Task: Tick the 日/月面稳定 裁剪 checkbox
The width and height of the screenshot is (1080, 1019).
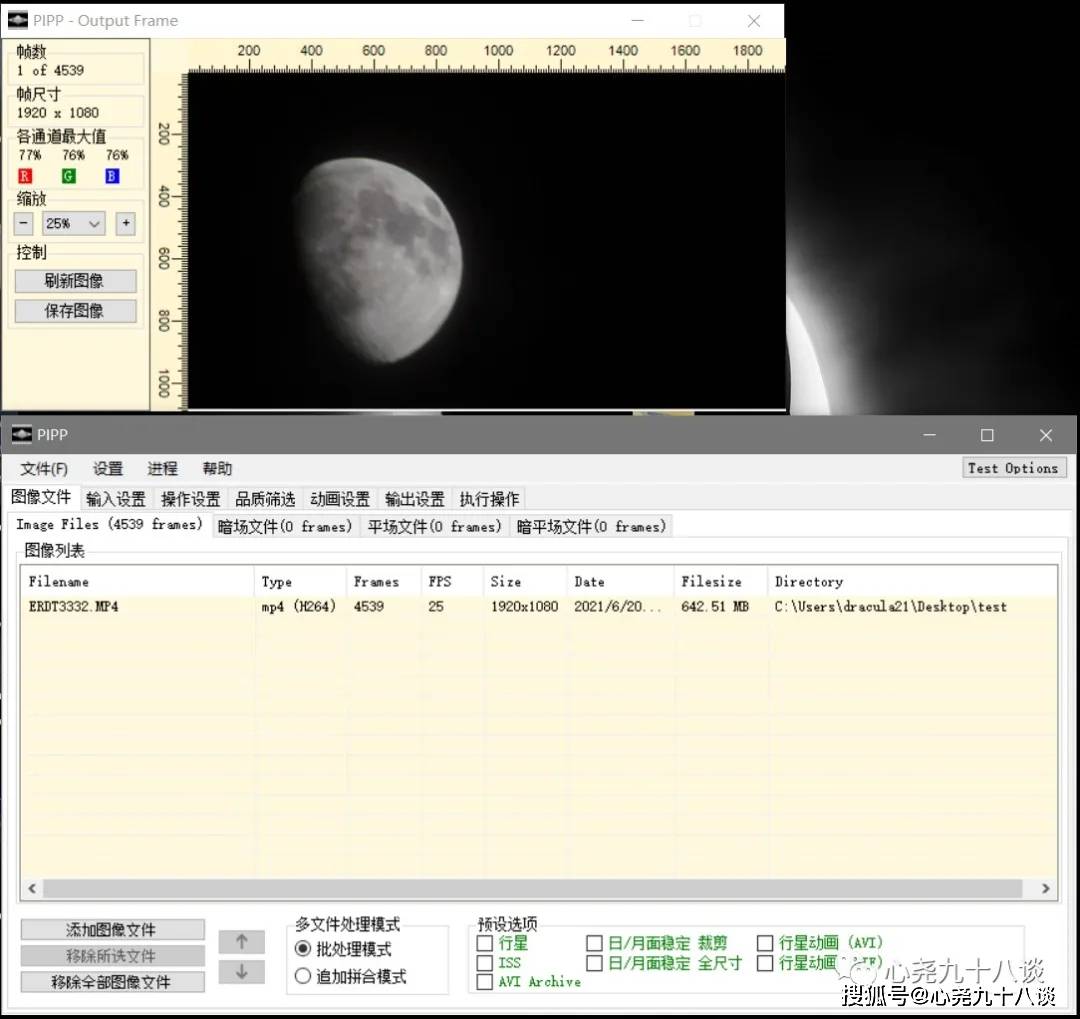Action: [x=594, y=943]
